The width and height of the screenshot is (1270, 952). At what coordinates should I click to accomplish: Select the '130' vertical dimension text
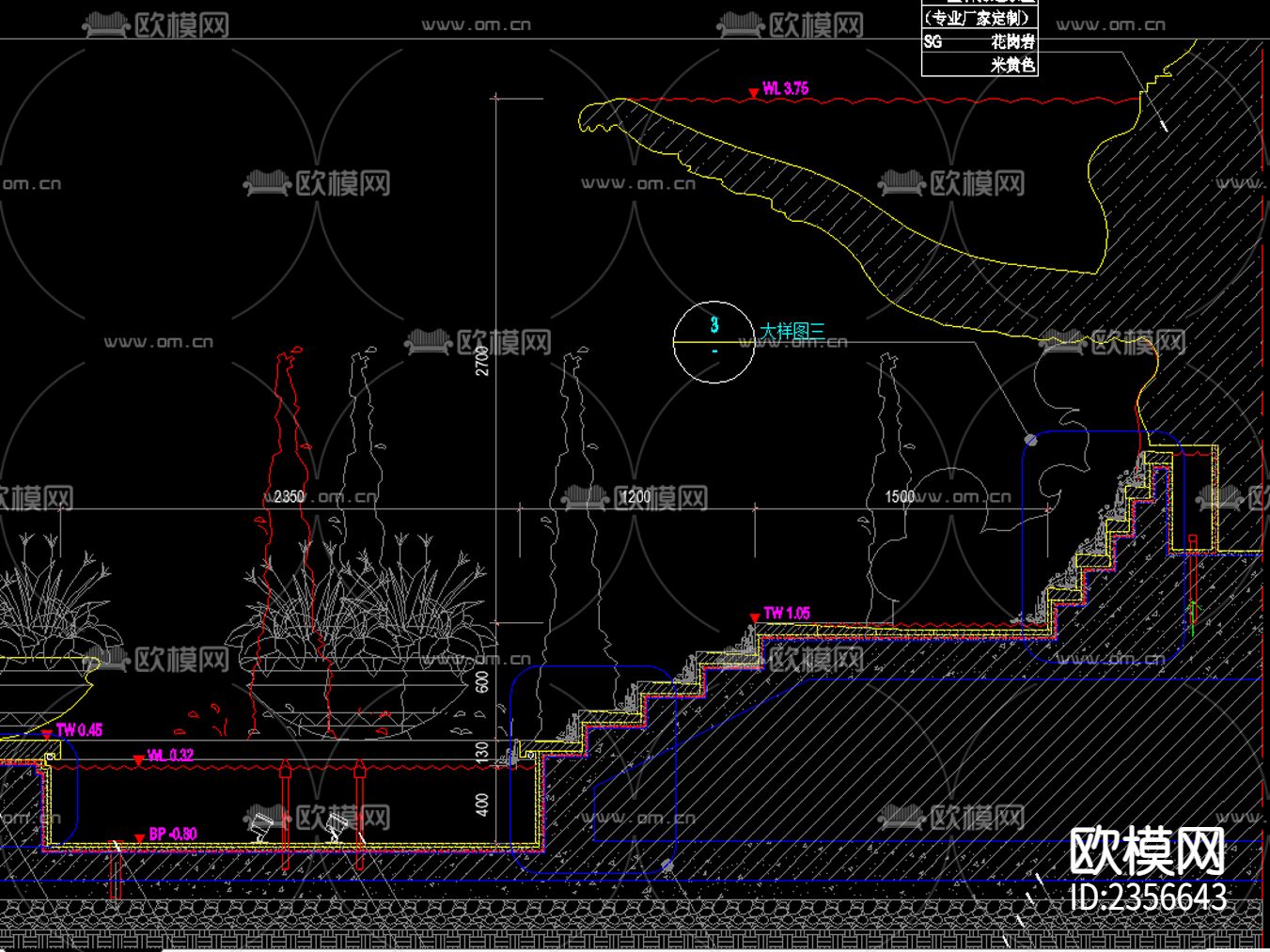482,753
